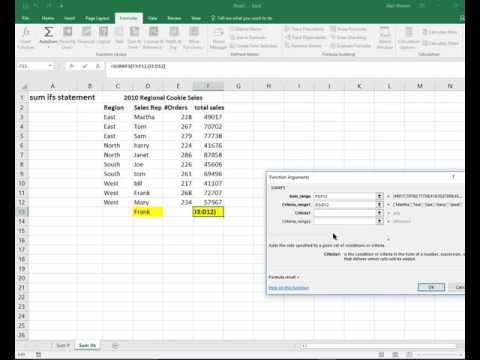Click Remove Arrows

click(x=304, y=45)
